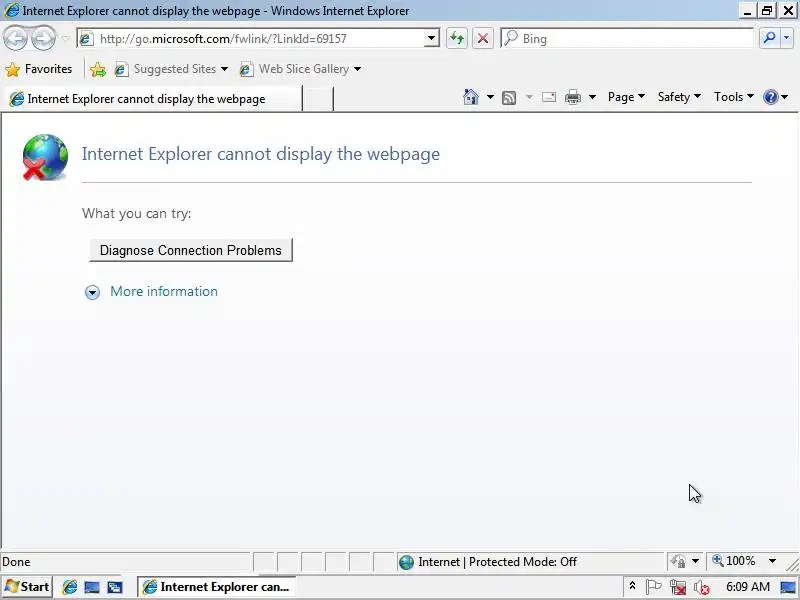
Task: Launch Internet Explorer from Quick Launch
Action: [69, 587]
